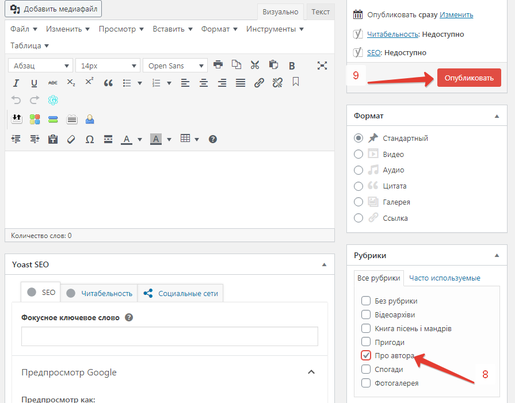Click the text color A swatch
This screenshot has width=515, height=403.
[126, 139]
